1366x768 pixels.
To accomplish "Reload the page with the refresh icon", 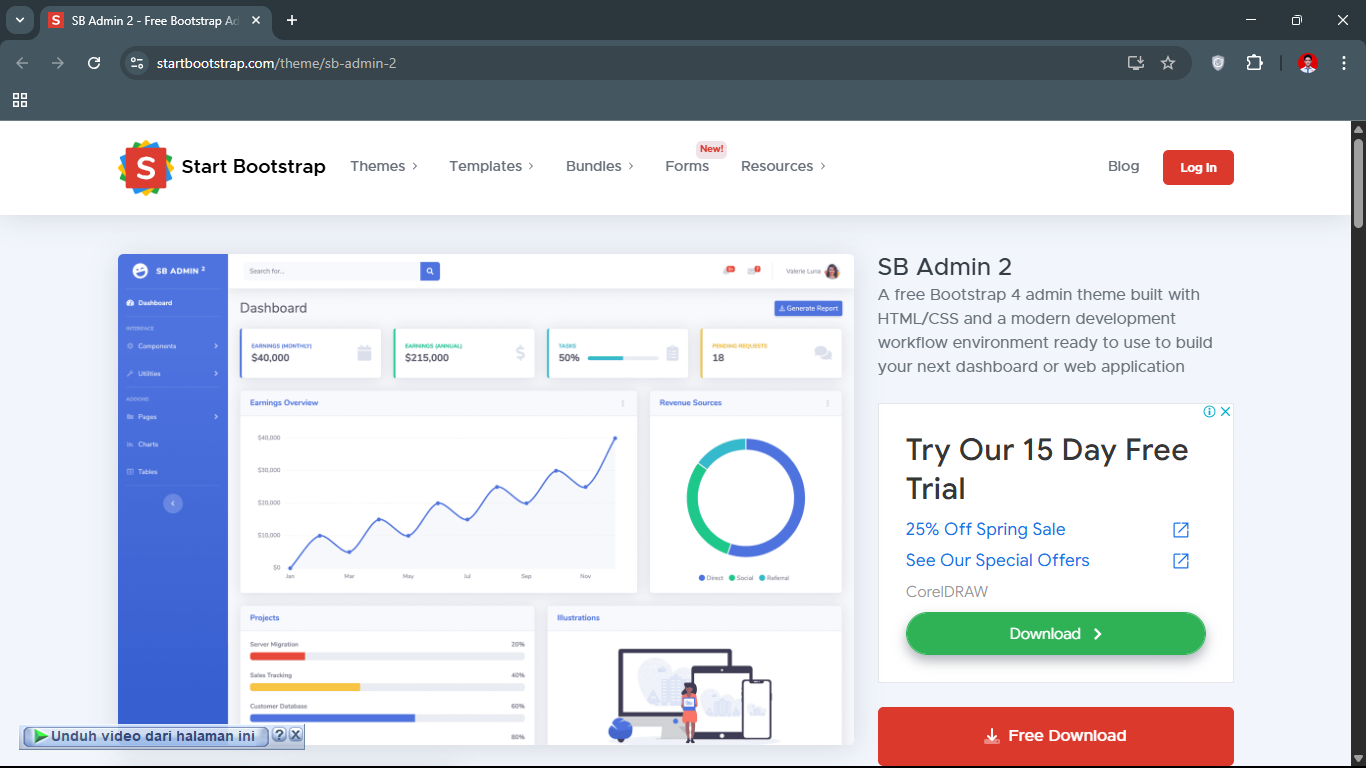I will [x=94, y=63].
